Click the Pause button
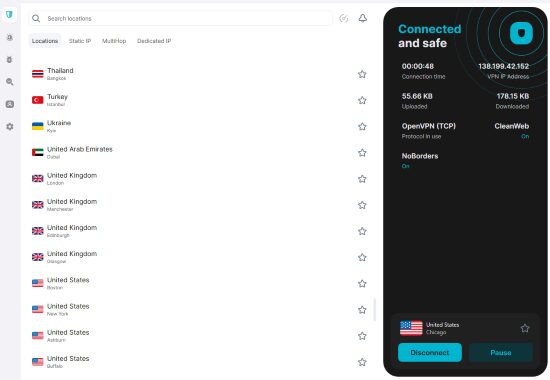This screenshot has height=380, width=550. (501, 352)
